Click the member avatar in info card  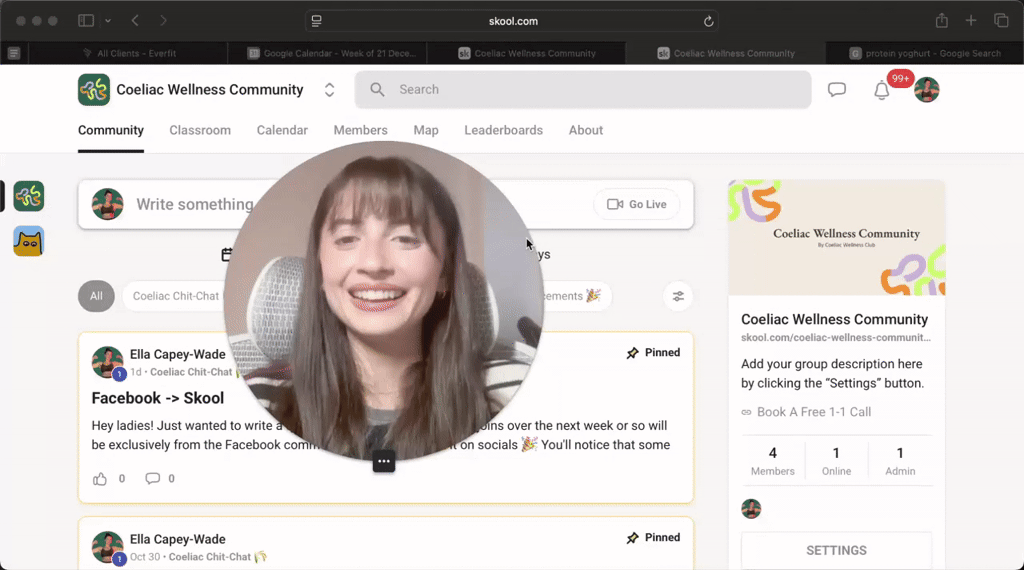click(x=751, y=509)
